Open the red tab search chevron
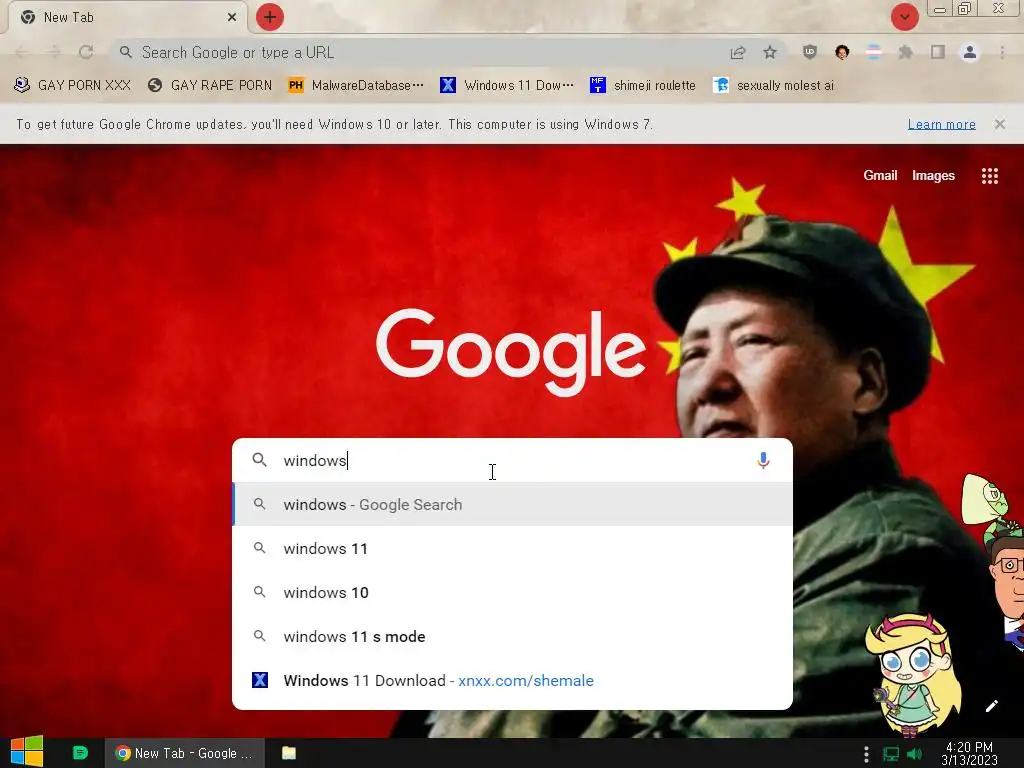The height and width of the screenshot is (768, 1024). 904,17
